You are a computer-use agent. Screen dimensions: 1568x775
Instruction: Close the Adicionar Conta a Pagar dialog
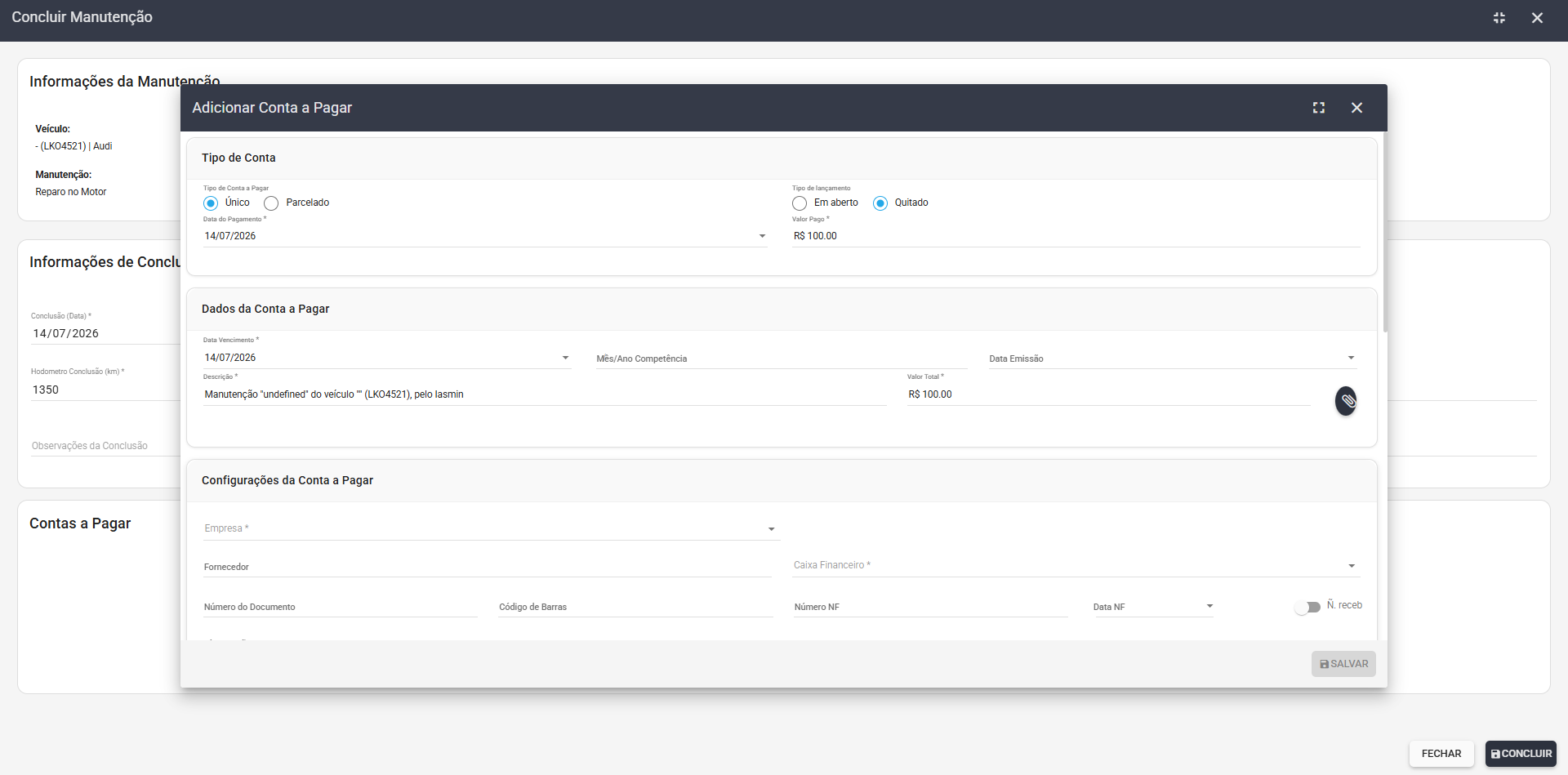(x=1356, y=108)
